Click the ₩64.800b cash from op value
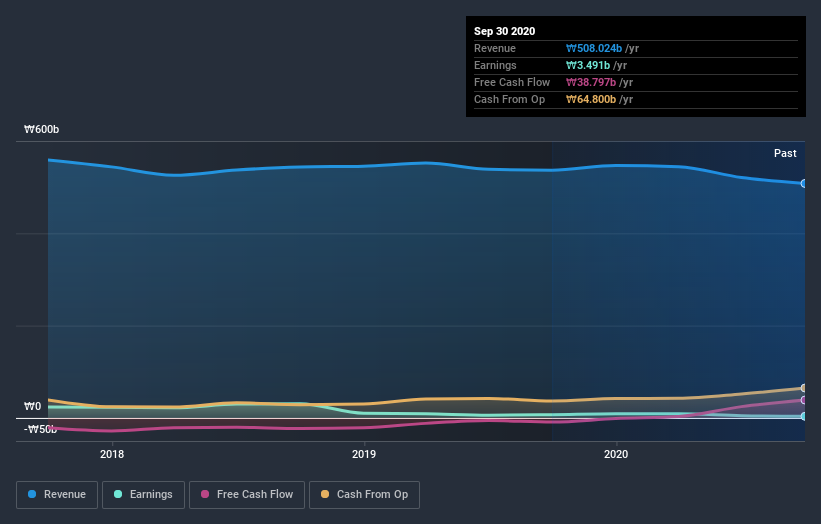Screen dimensions: 821x524 [591, 99]
